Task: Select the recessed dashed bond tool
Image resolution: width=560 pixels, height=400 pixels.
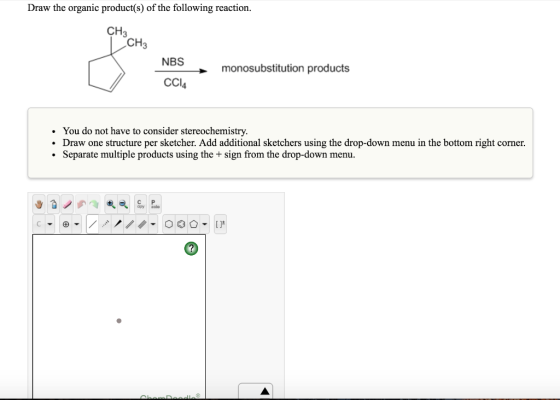Action: click(x=105, y=224)
